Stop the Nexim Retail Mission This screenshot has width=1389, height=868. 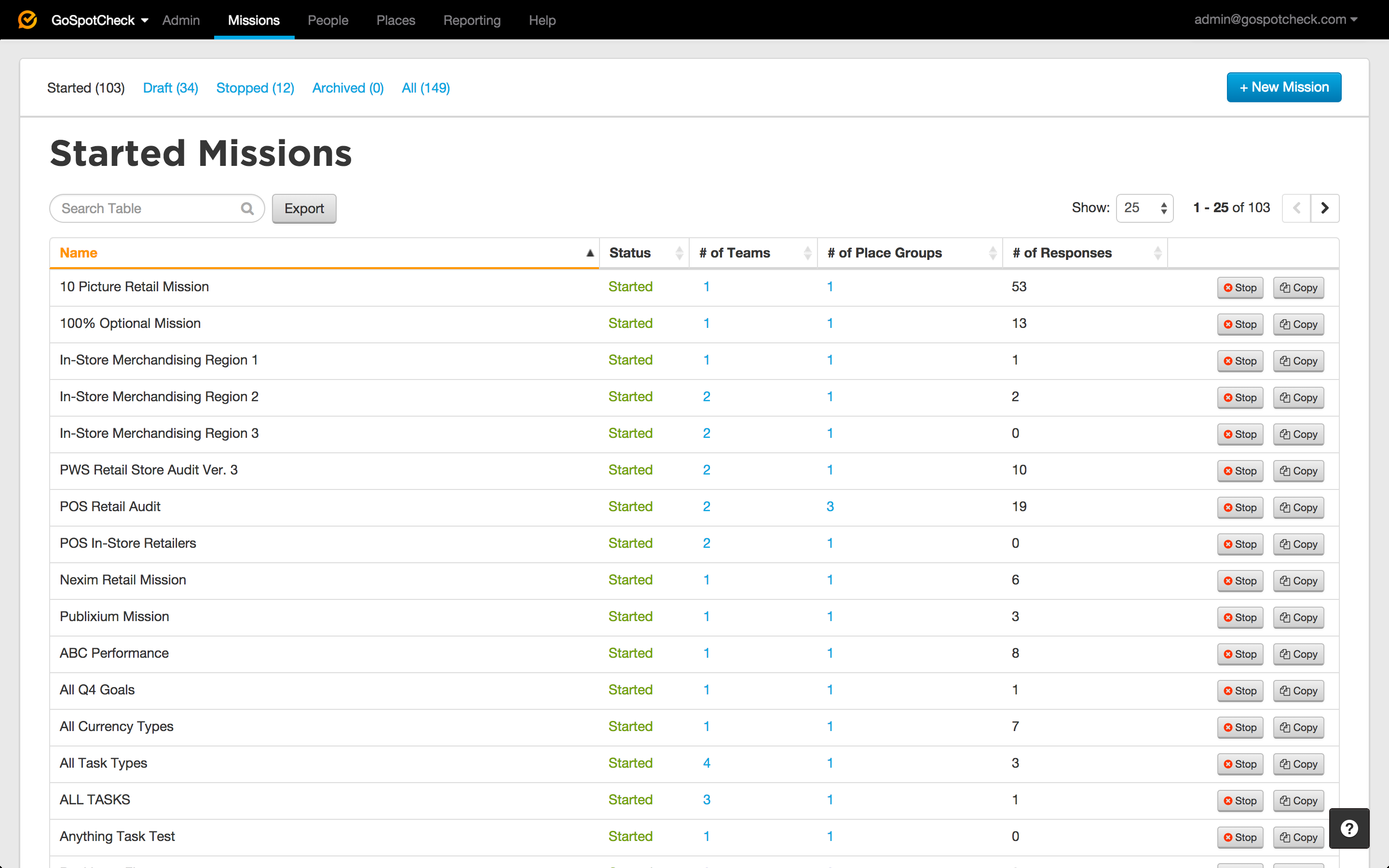click(x=1240, y=581)
